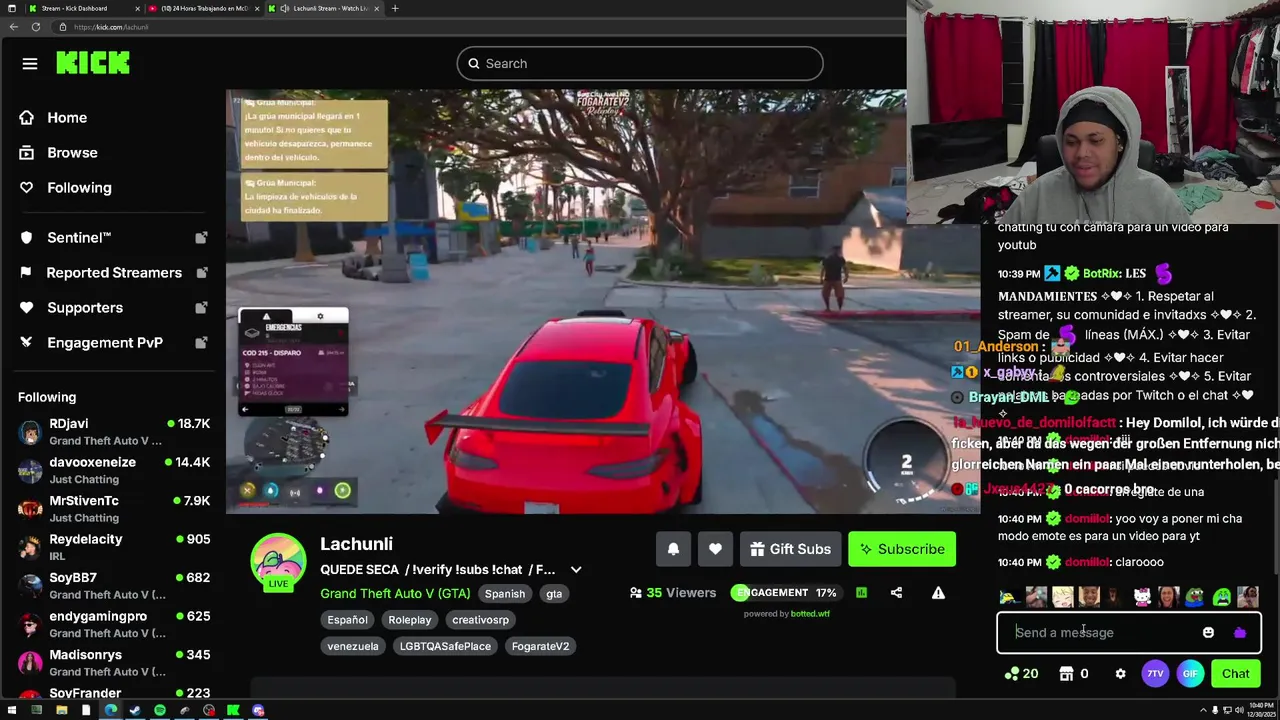The height and width of the screenshot is (720, 1280).
Task: Open Following in sidebar
Action: click(x=79, y=188)
